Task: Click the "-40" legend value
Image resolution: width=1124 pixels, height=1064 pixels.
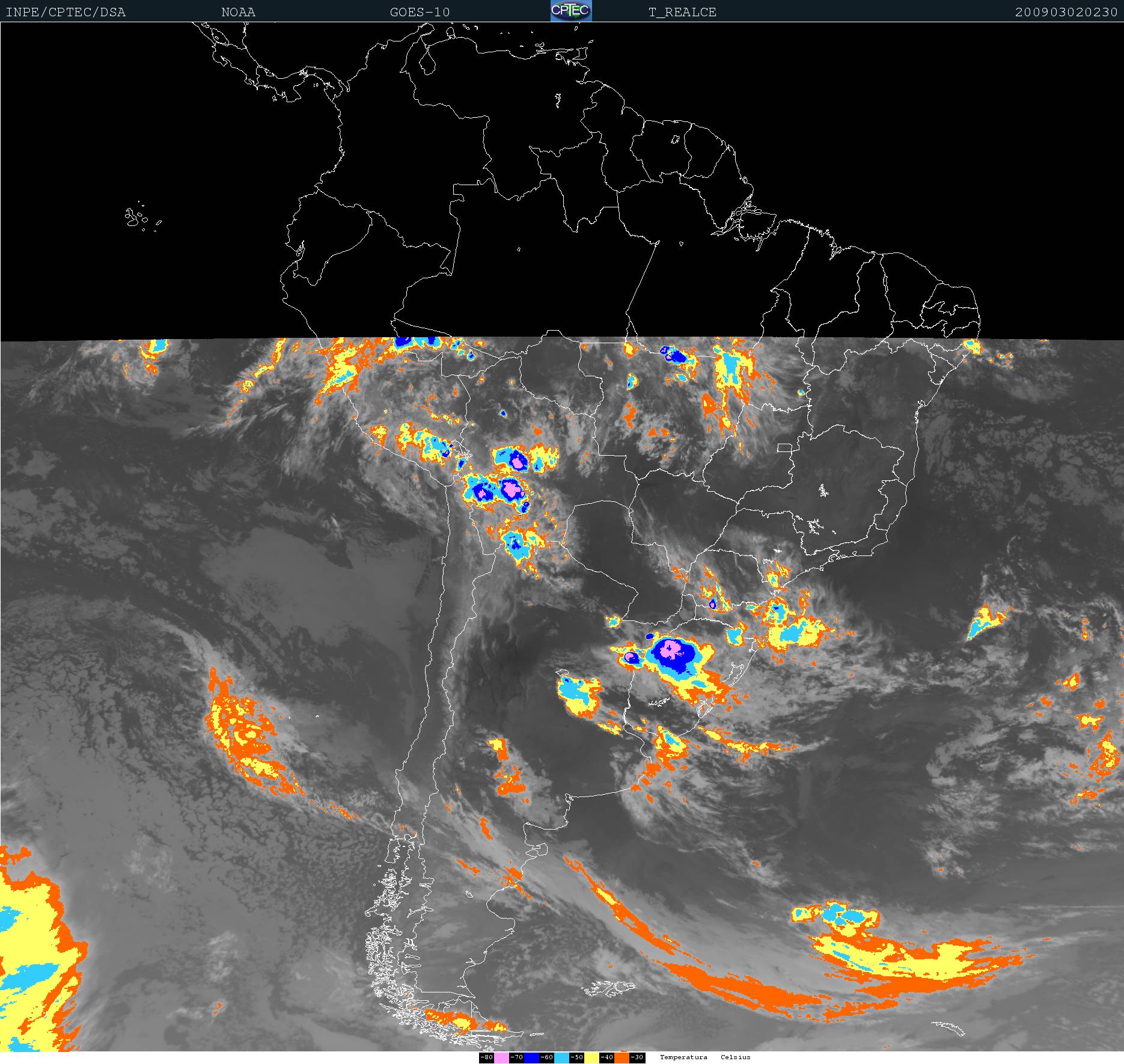Action: (606, 1057)
